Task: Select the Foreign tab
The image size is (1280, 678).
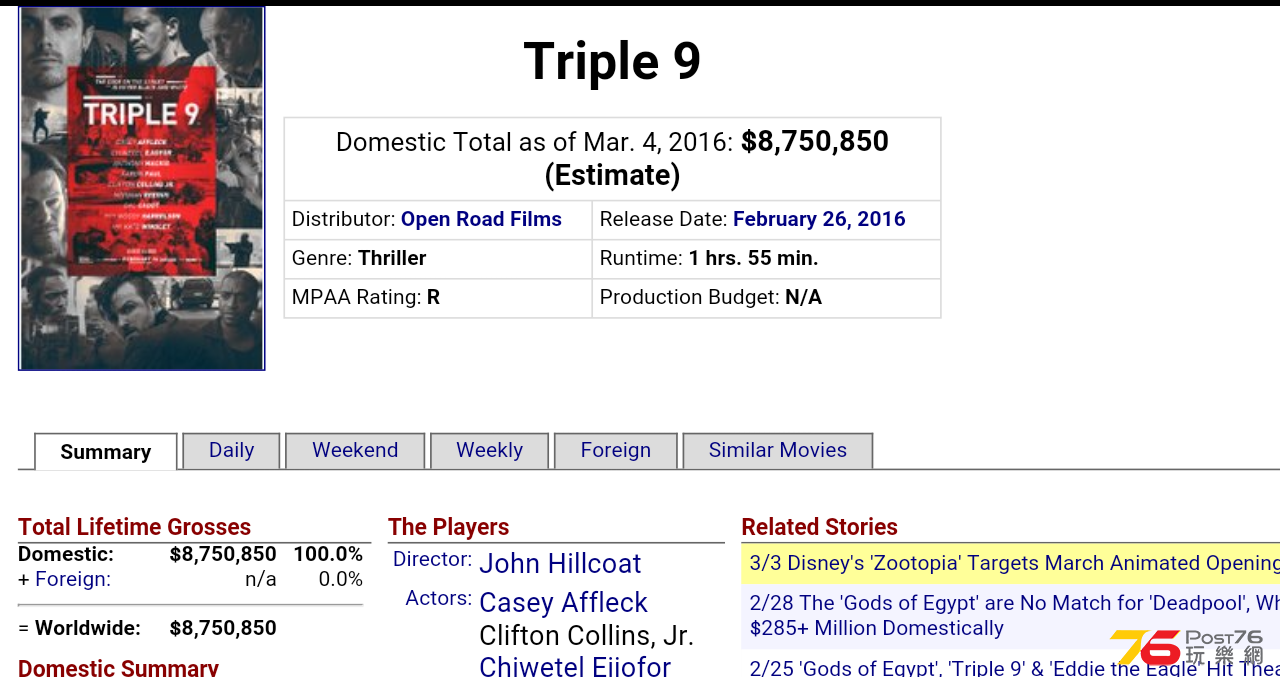Action: point(616,450)
